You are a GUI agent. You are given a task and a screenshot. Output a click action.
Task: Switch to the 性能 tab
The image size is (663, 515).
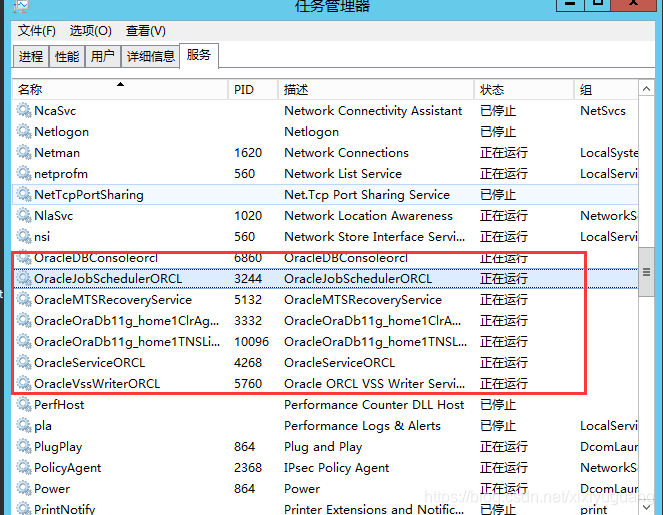click(67, 56)
